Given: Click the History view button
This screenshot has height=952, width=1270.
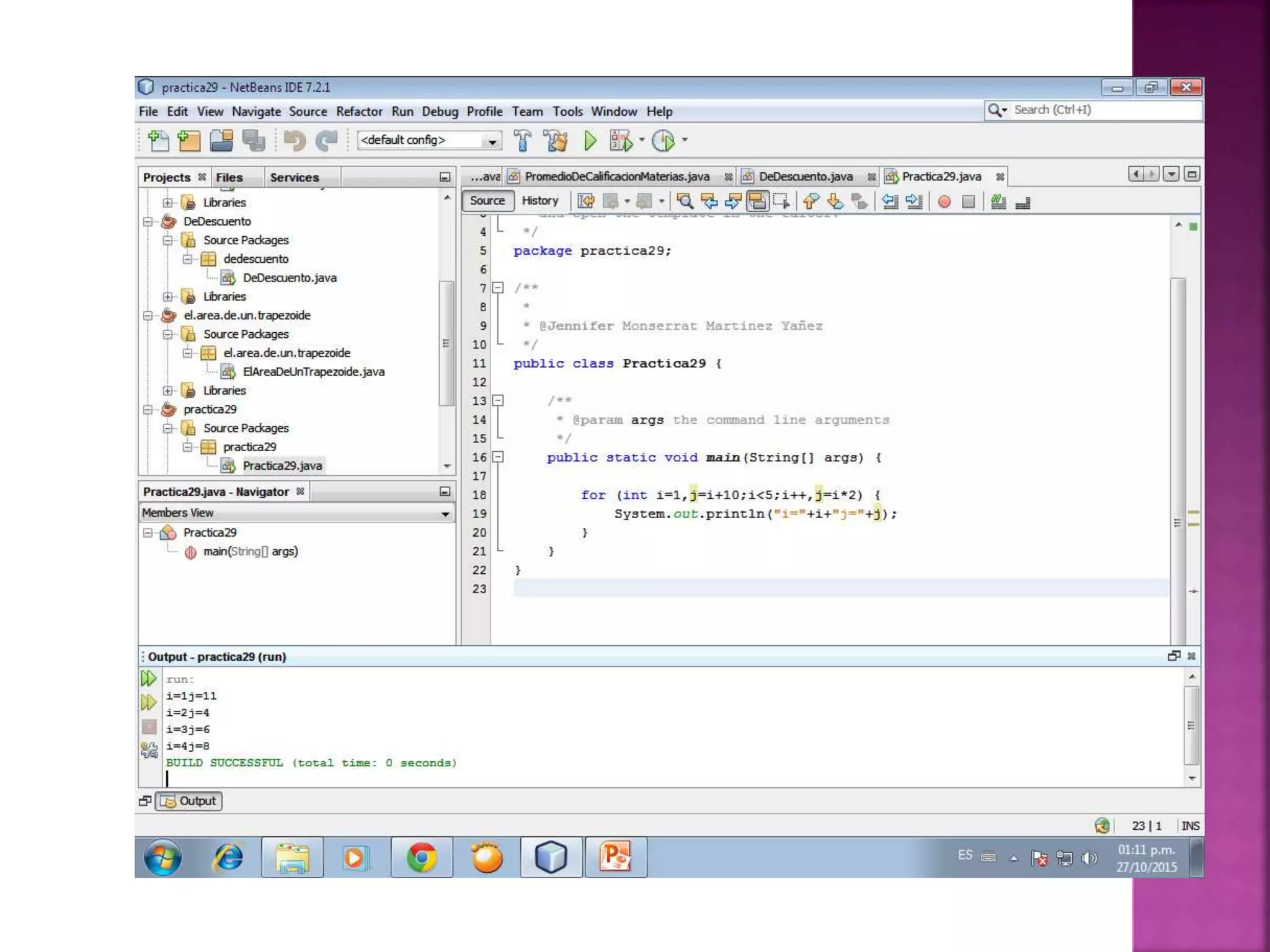Looking at the screenshot, I should point(540,201).
